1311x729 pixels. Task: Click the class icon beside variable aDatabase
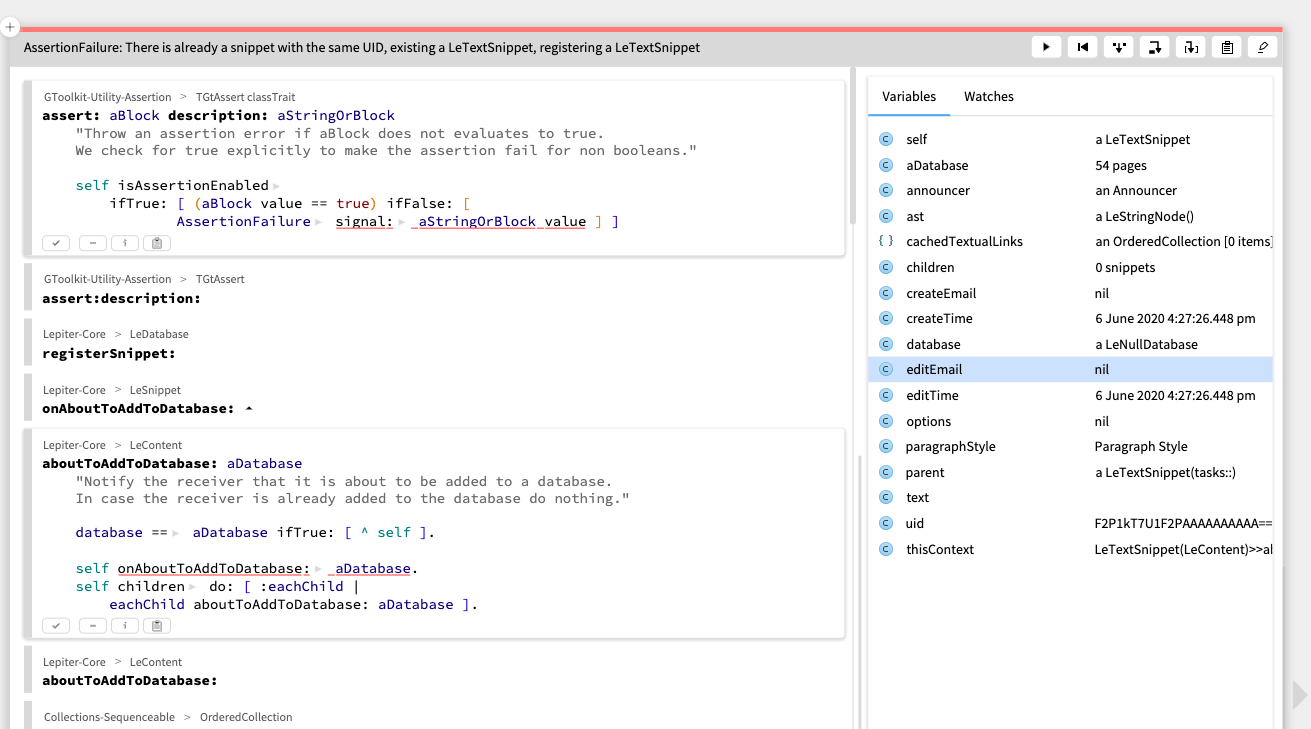(885, 165)
